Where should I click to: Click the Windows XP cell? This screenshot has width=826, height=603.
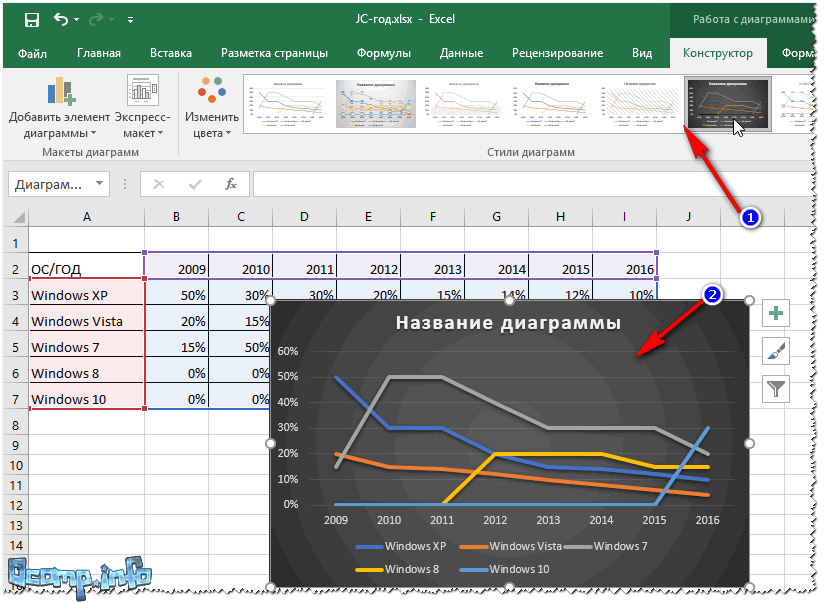86,294
